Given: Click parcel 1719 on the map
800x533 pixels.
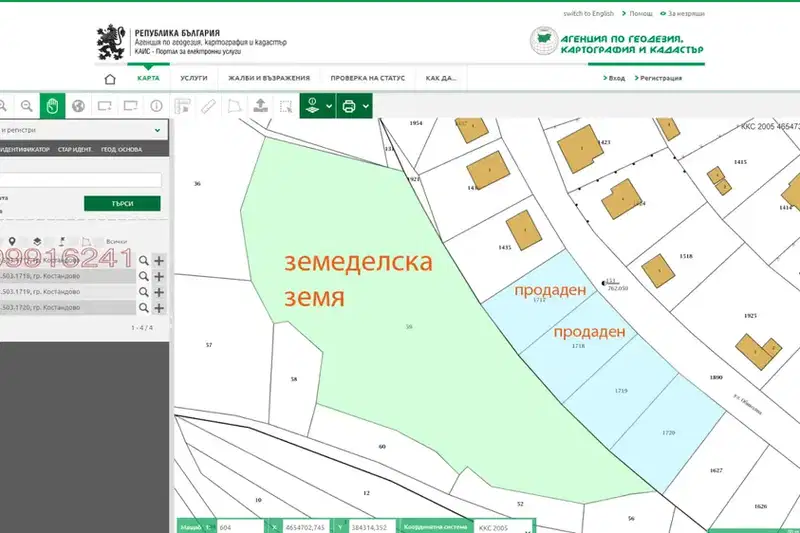Looking at the screenshot, I should pos(621,391).
